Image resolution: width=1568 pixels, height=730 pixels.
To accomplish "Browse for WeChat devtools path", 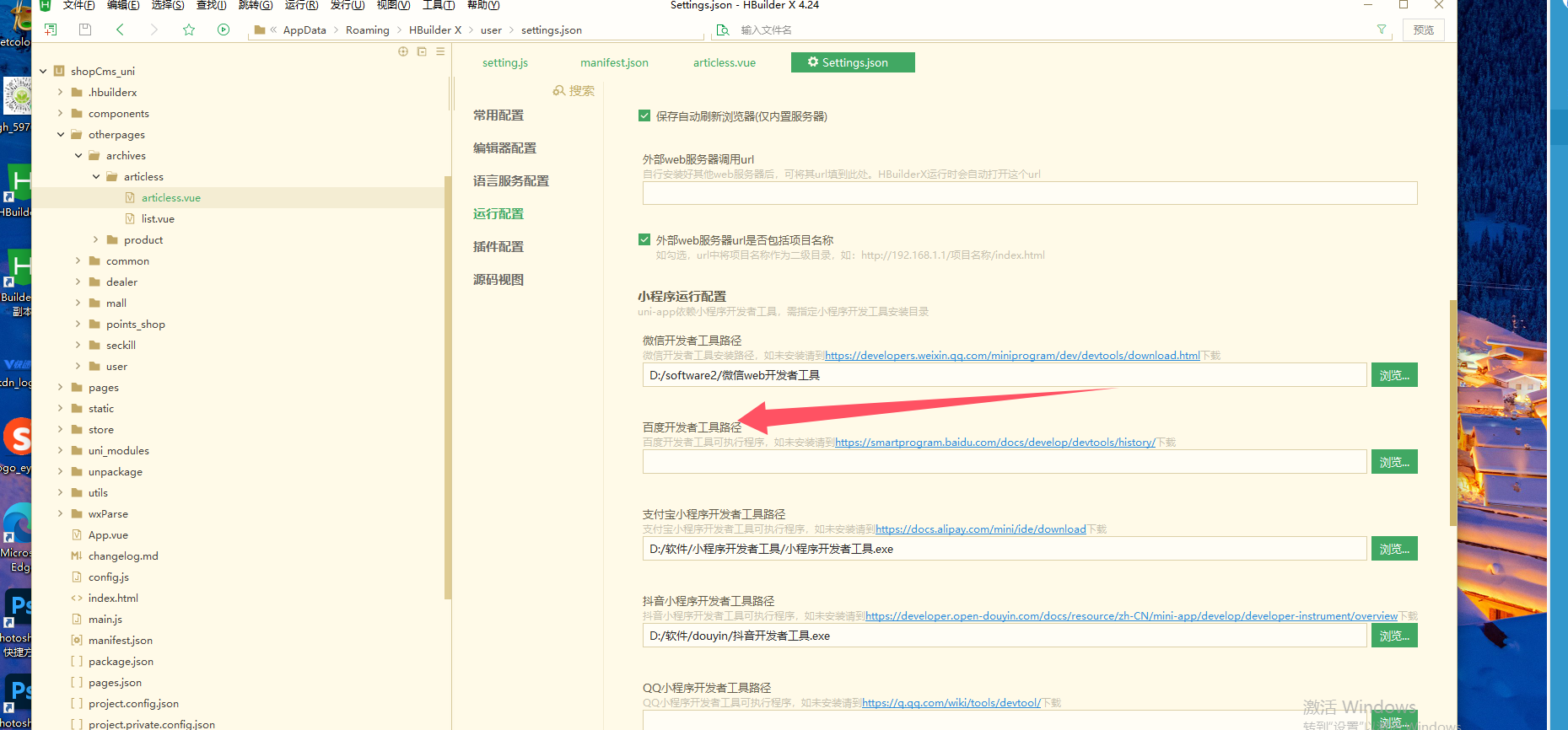I will pyautogui.click(x=1394, y=375).
